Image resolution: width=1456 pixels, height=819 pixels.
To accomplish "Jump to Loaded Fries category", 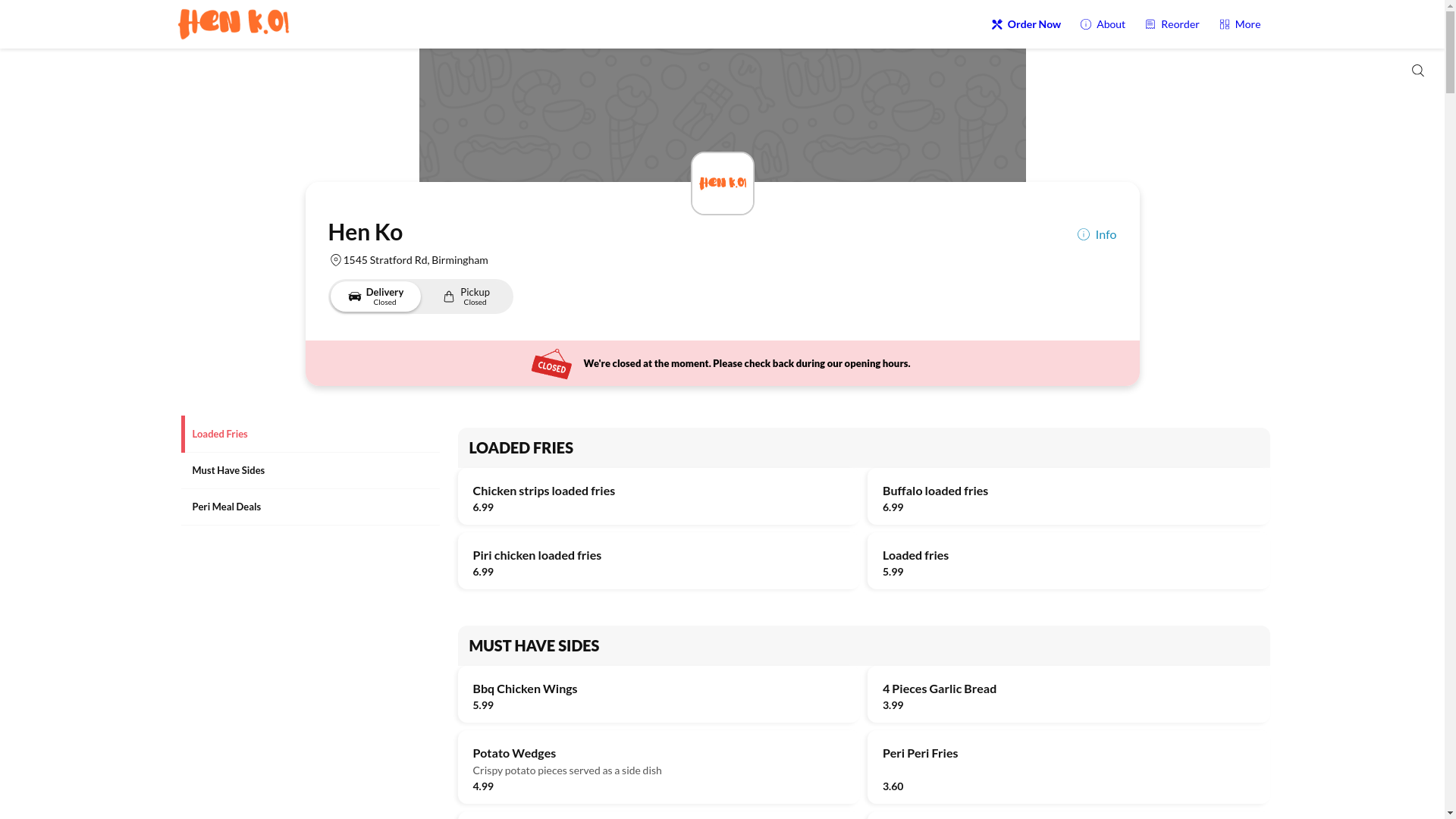I will click(x=309, y=434).
